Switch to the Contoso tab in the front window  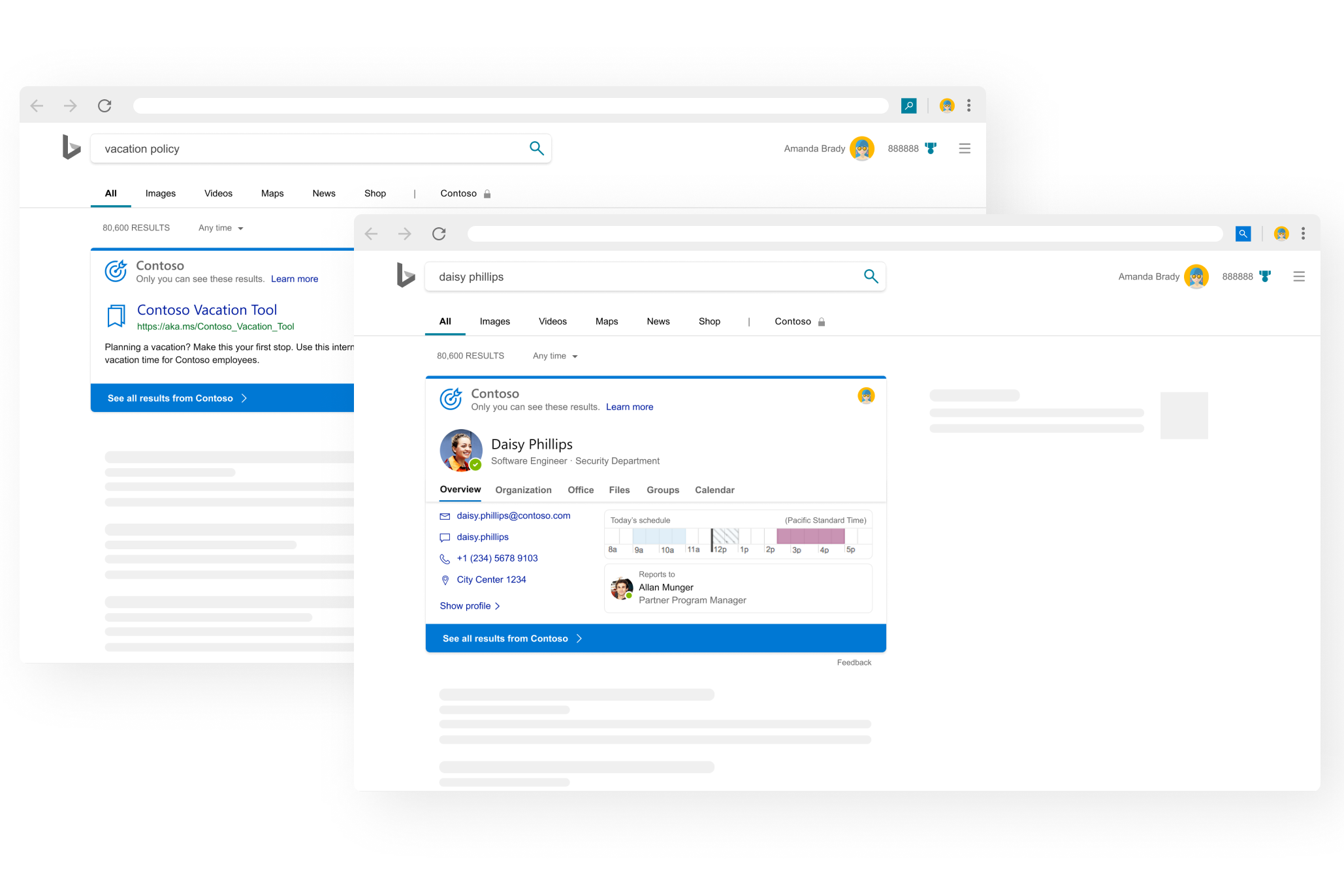tap(800, 321)
